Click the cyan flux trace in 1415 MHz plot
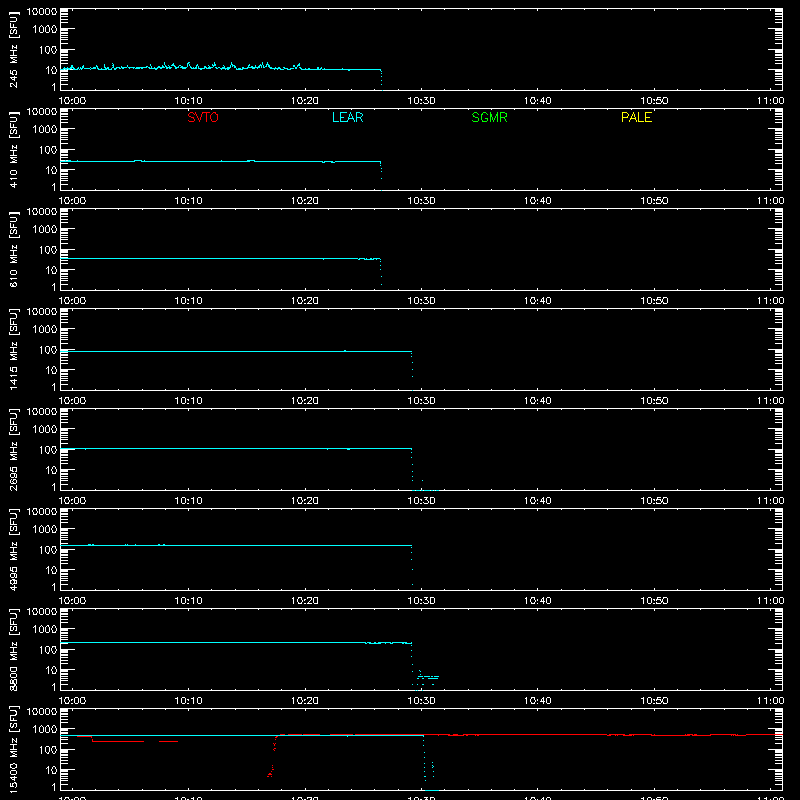Viewport: 800px width, 800px height. coord(235,351)
